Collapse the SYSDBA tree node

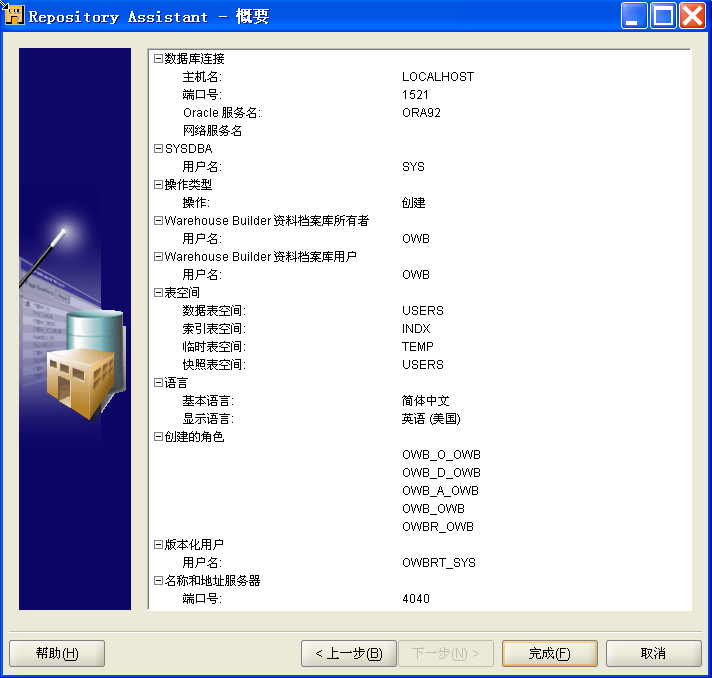(x=158, y=149)
